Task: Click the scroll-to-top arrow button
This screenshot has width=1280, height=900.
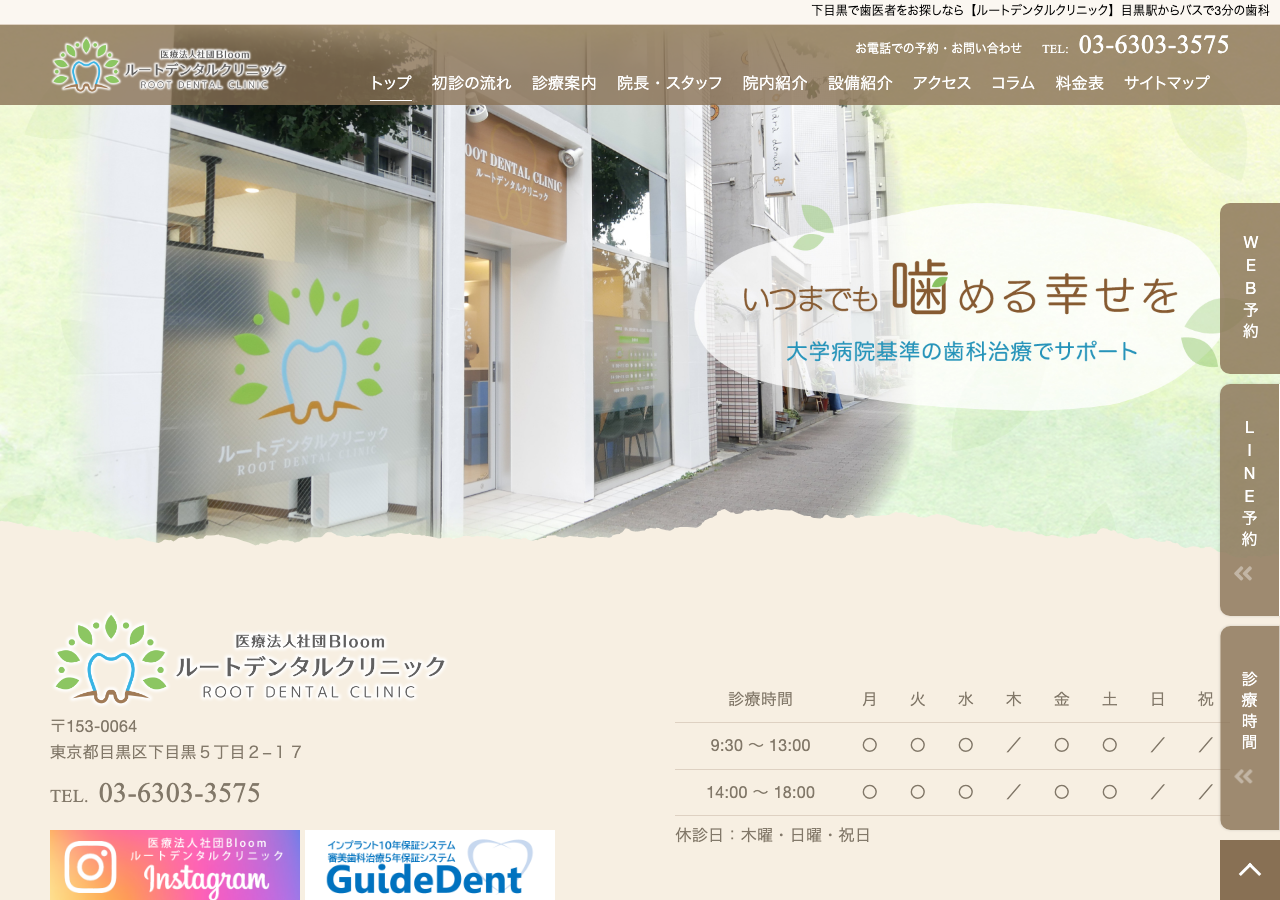Action: [x=1250, y=870]
